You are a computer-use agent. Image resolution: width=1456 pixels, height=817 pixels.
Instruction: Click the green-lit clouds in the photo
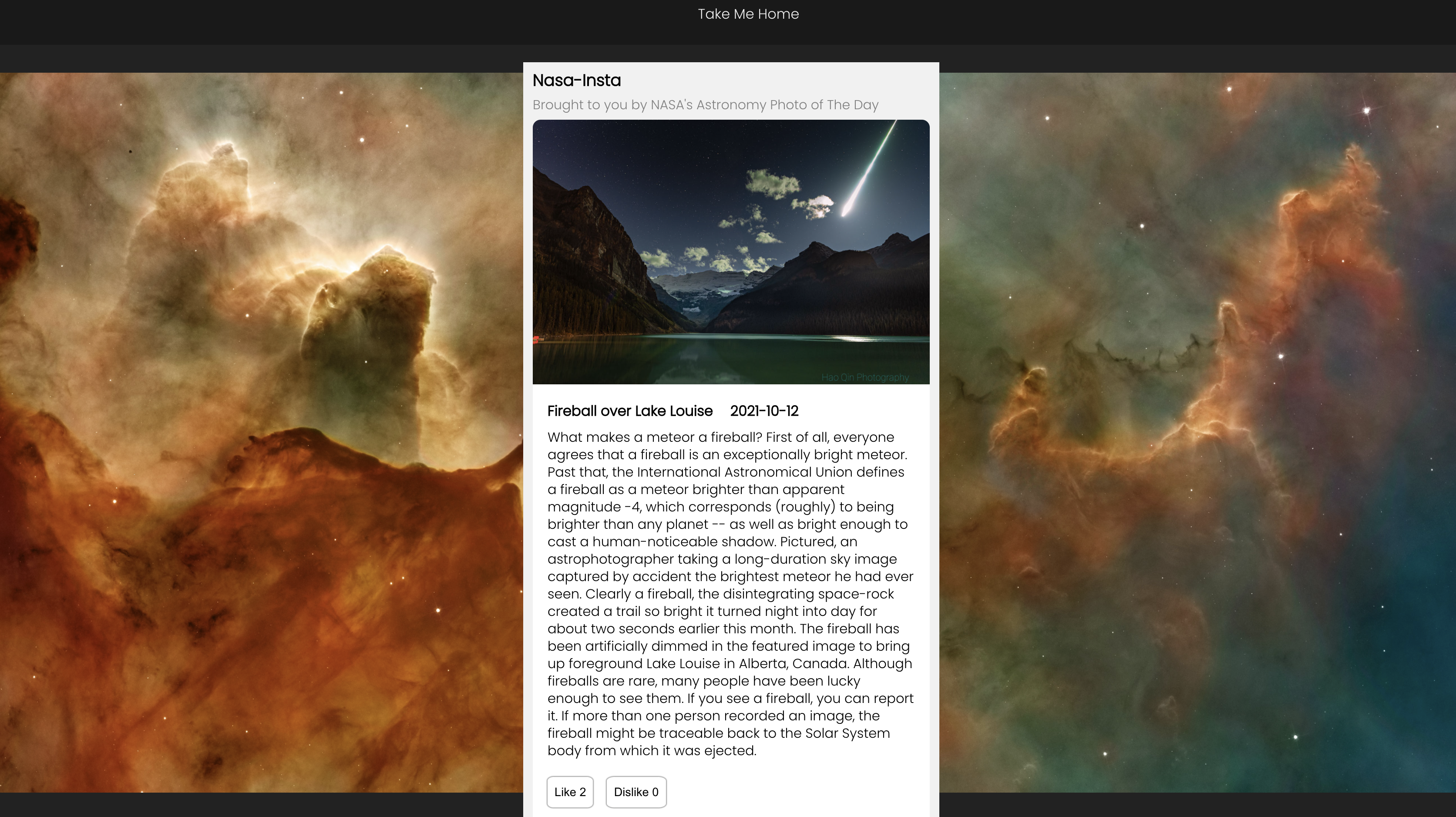pyautogui.click(x=771, y=184)
